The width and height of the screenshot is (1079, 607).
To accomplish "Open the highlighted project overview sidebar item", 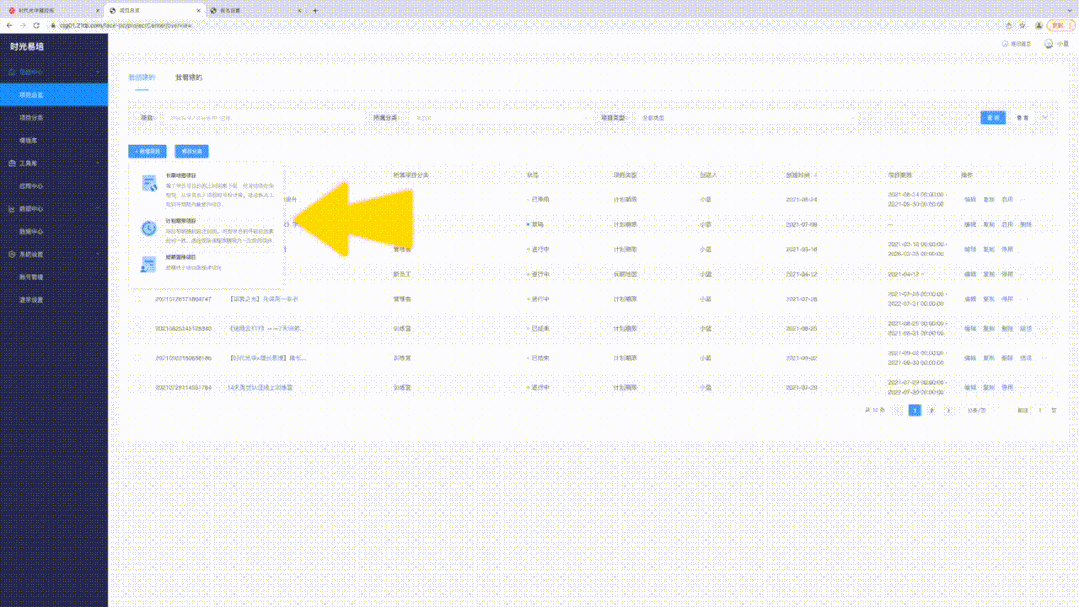I will 54,95.
